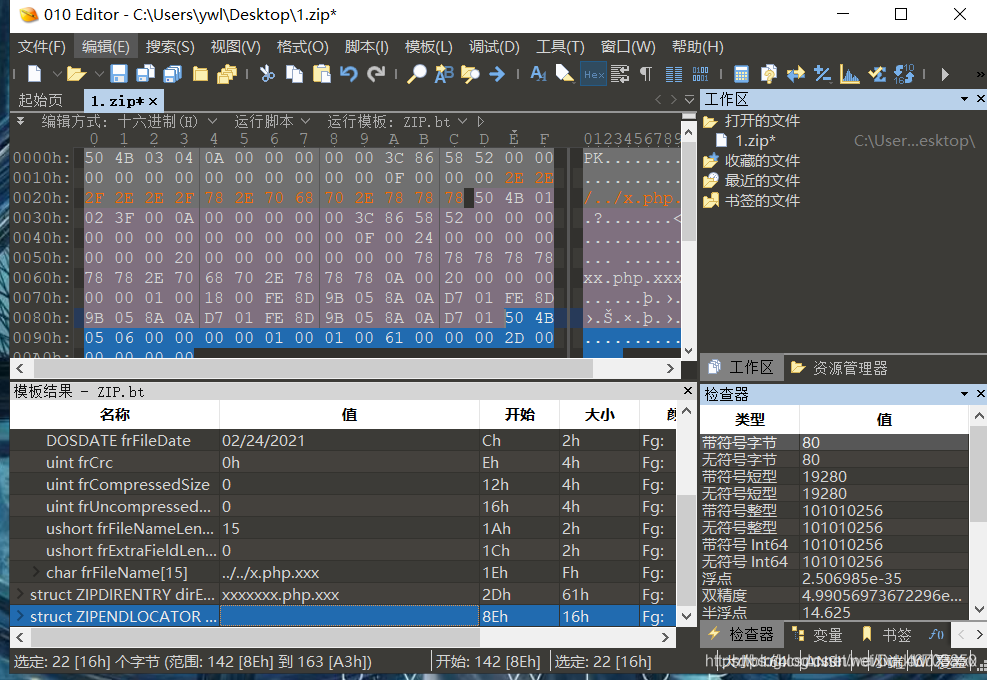Open the 脚本(I) menu
The height and width of the screenshot is (680, 987).
point(366,47)
